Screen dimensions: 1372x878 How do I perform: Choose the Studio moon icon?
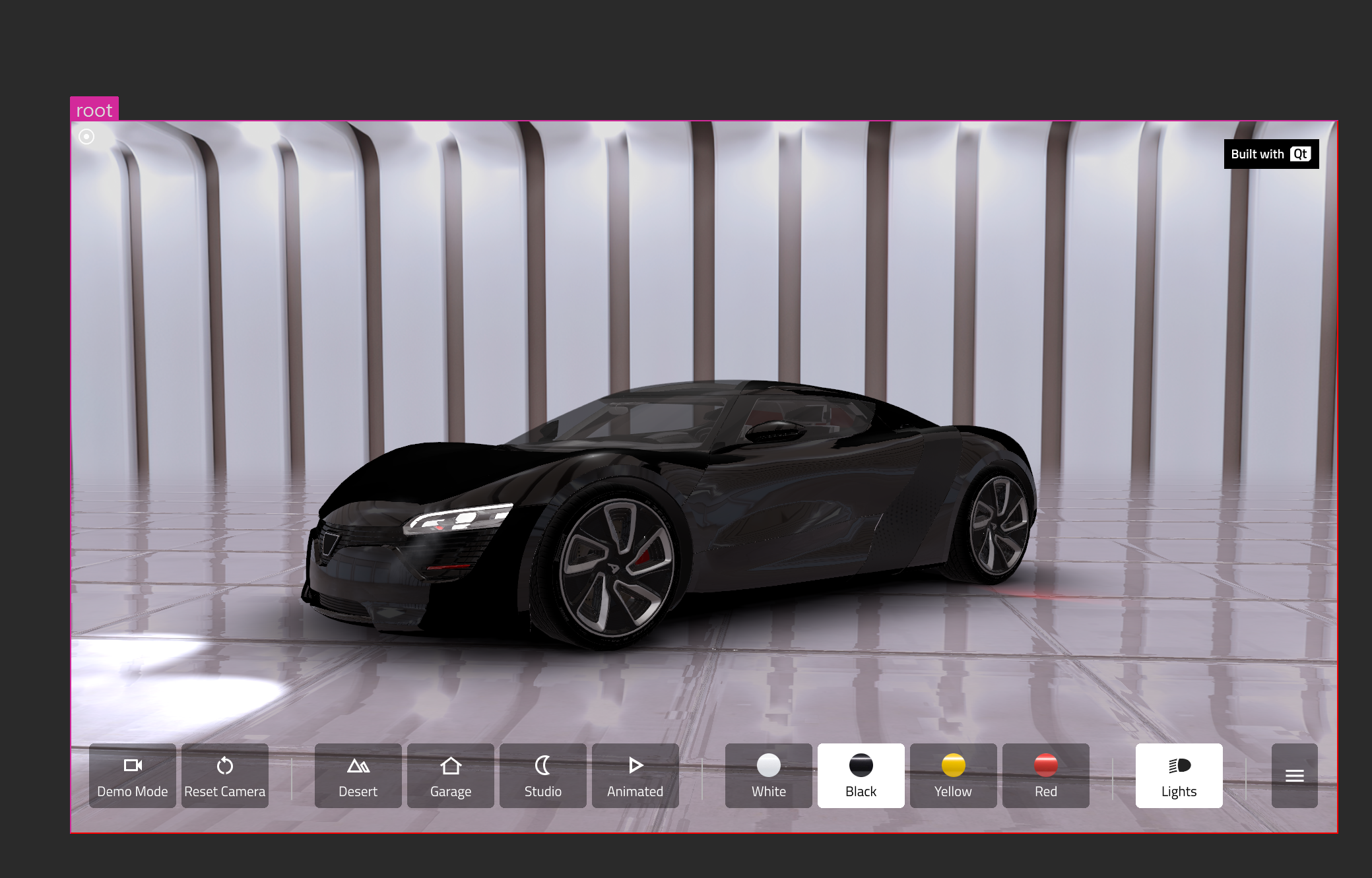point(542,765)
